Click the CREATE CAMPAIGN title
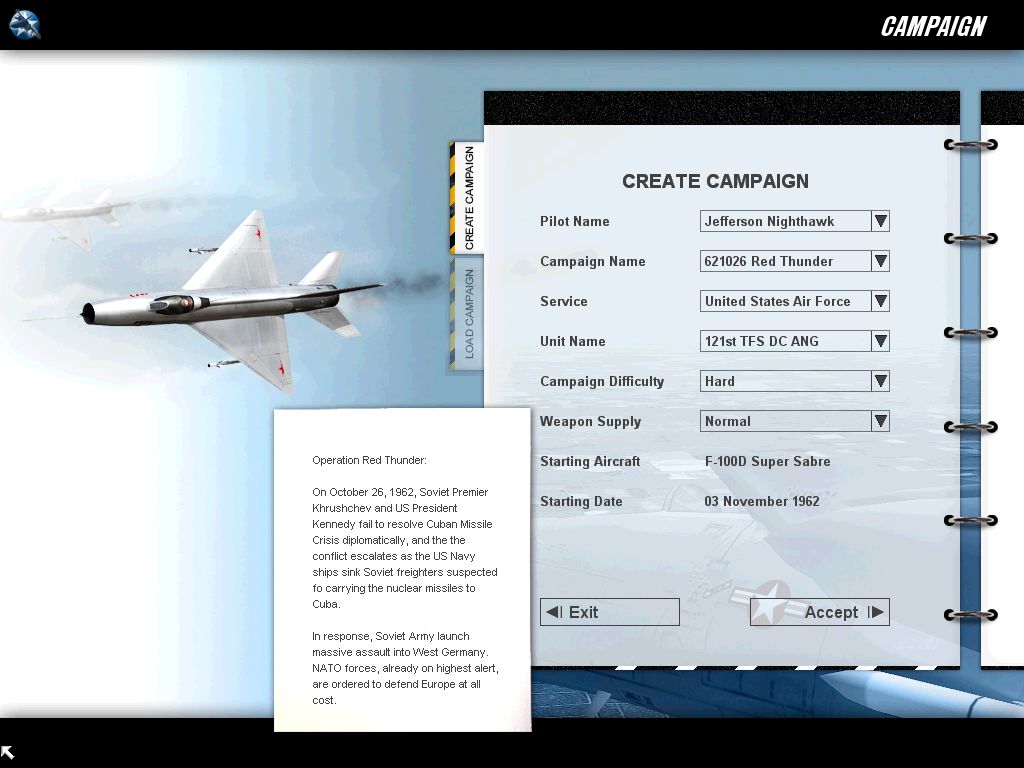 tap(715, 181)
